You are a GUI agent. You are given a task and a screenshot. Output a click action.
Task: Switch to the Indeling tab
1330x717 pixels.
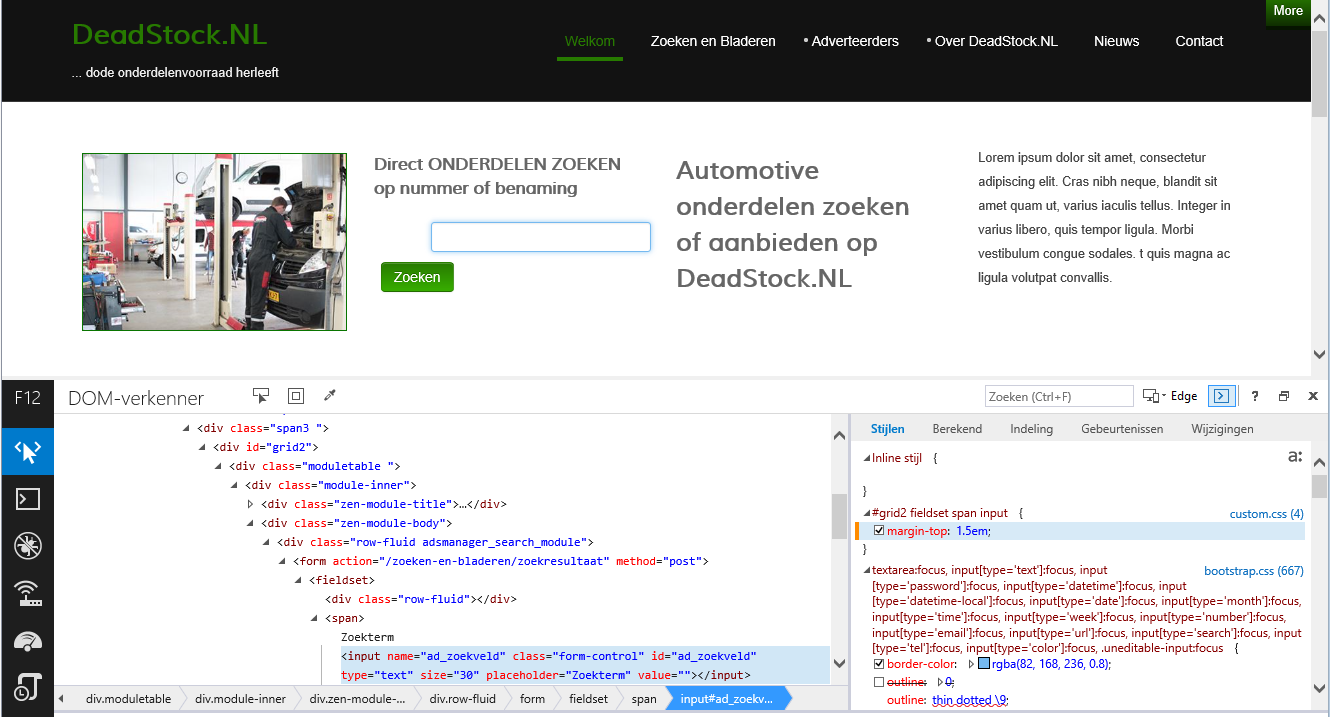coord(1031,429)
